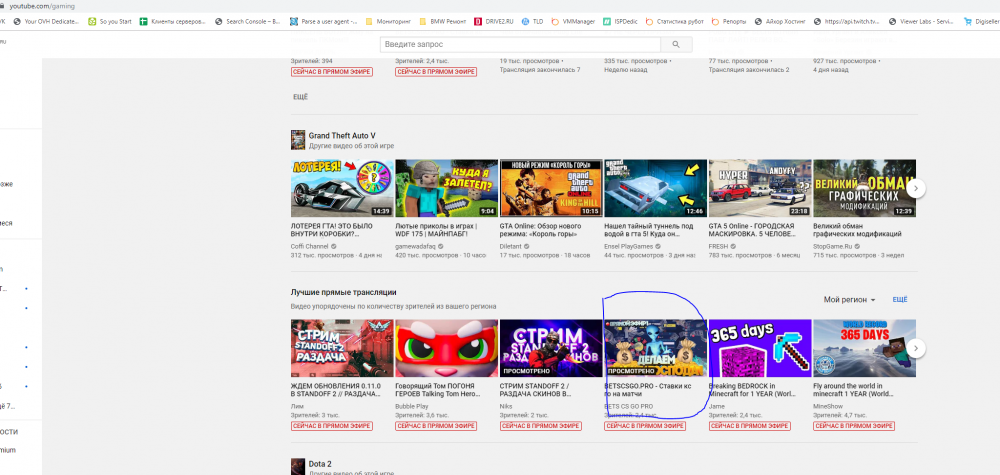
Task: Click the Grand Theft Auto V game icon
Action: (297, 140)
